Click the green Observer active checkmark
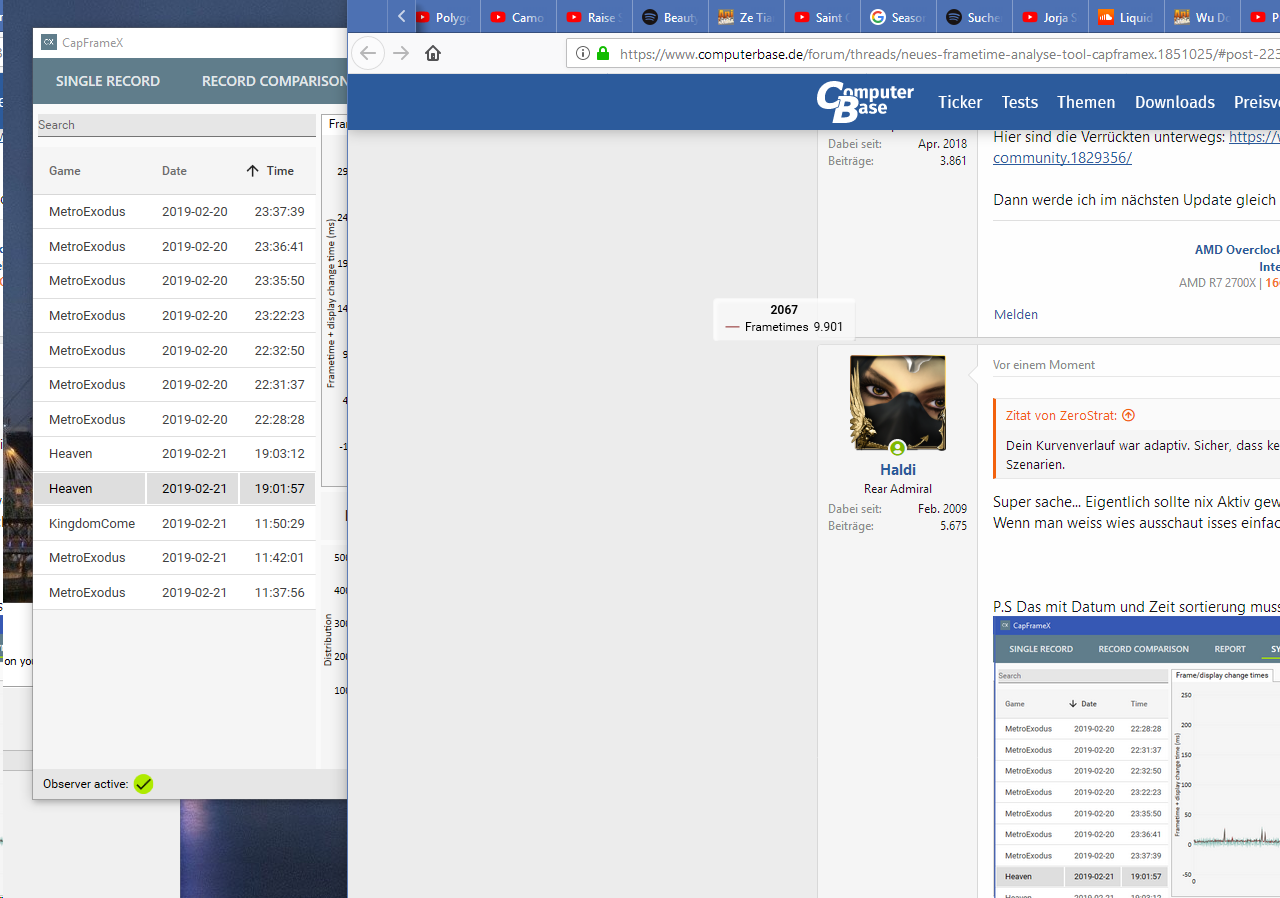The image size is (1280, 898). pyautogui.click(x=143, y=784)
